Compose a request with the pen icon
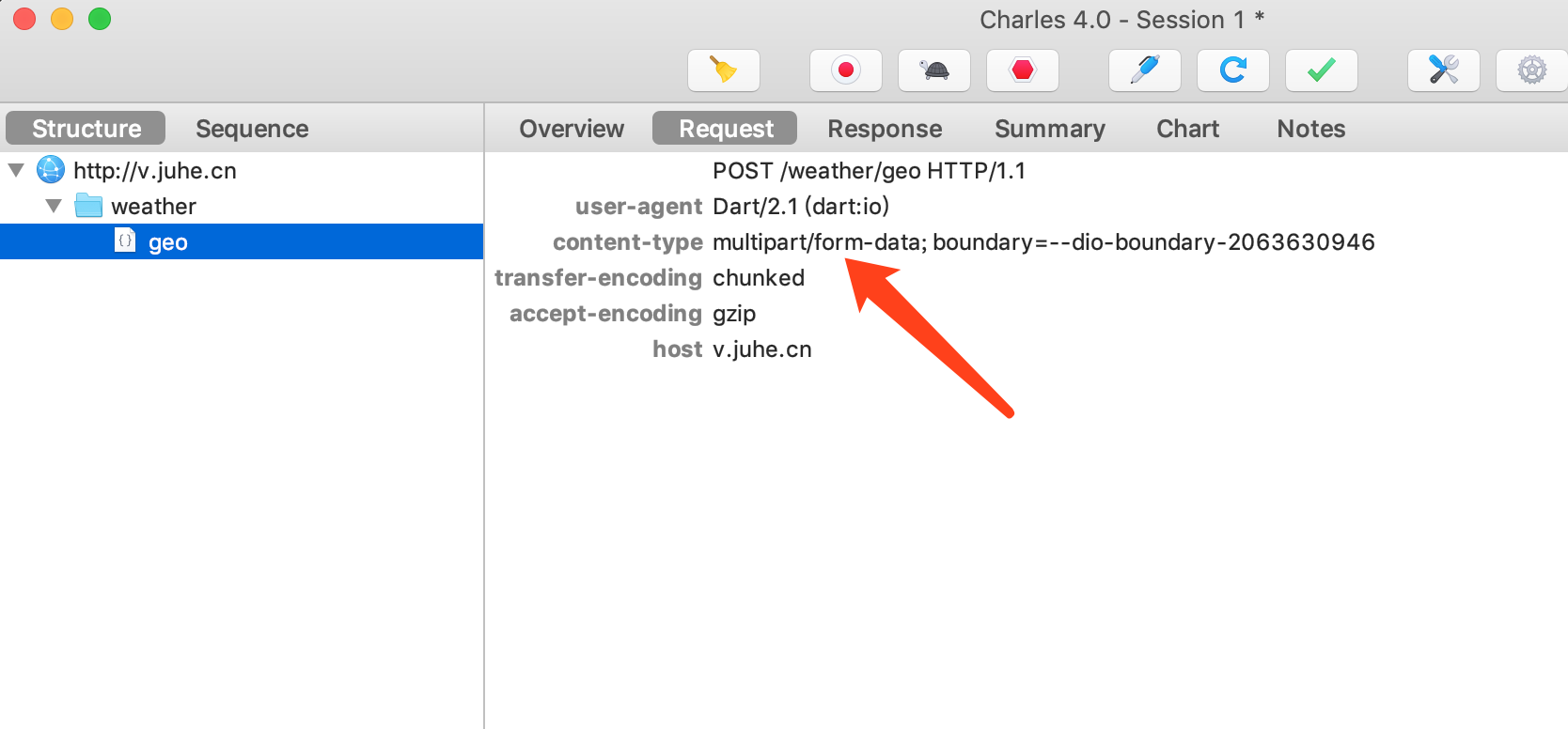 1145,70
